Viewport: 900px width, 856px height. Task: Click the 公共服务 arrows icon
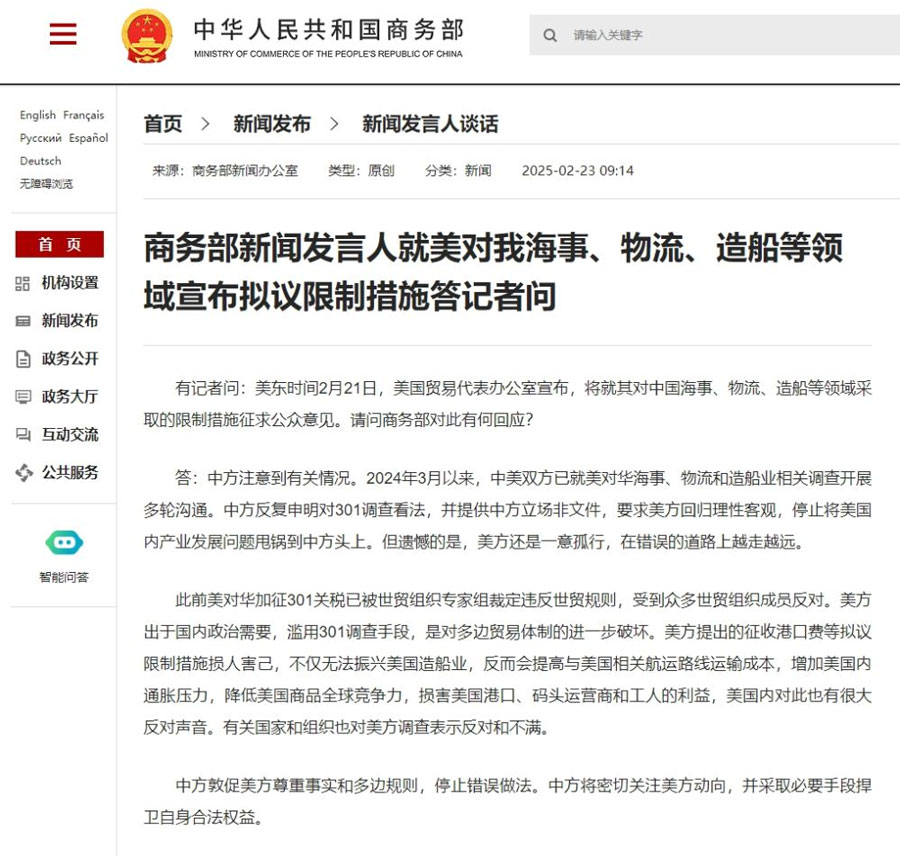22,472
